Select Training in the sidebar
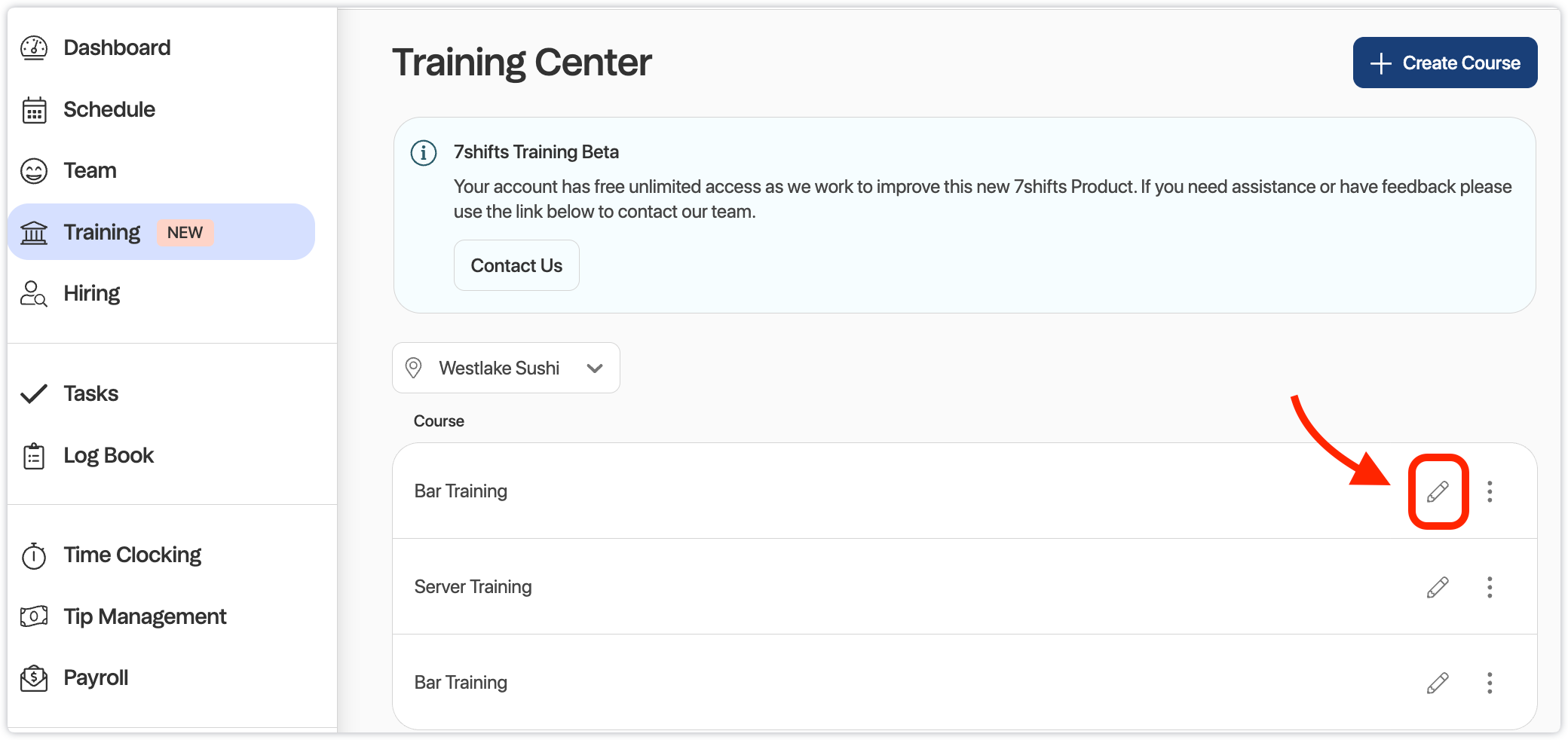 click(x=102, y=232)
